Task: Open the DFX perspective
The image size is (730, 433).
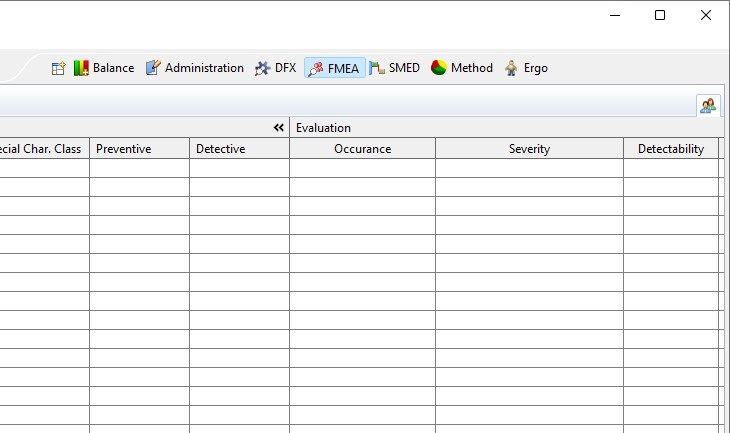Action: click(275, 68)
